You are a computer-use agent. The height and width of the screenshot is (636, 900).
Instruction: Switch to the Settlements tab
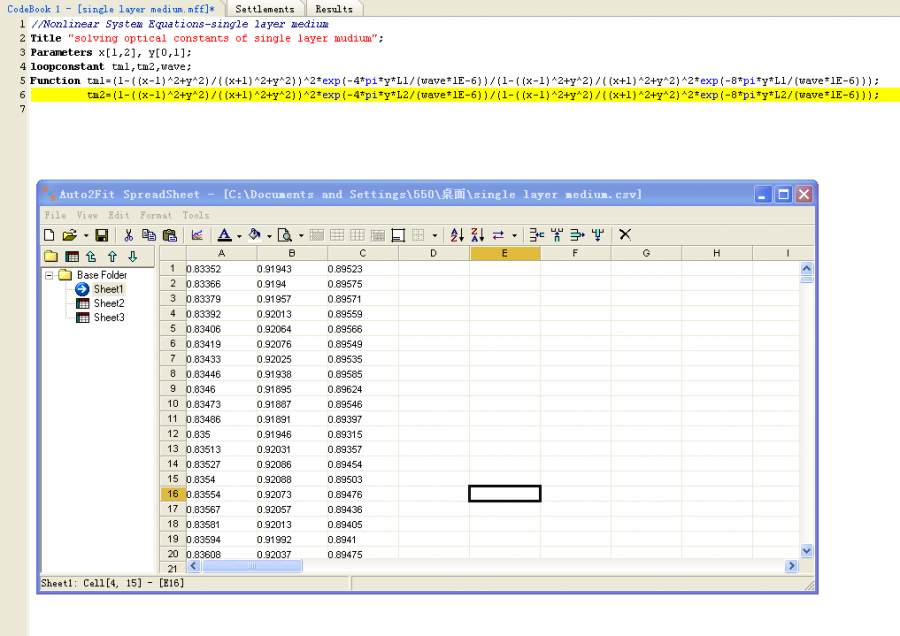tap(264, 9)
